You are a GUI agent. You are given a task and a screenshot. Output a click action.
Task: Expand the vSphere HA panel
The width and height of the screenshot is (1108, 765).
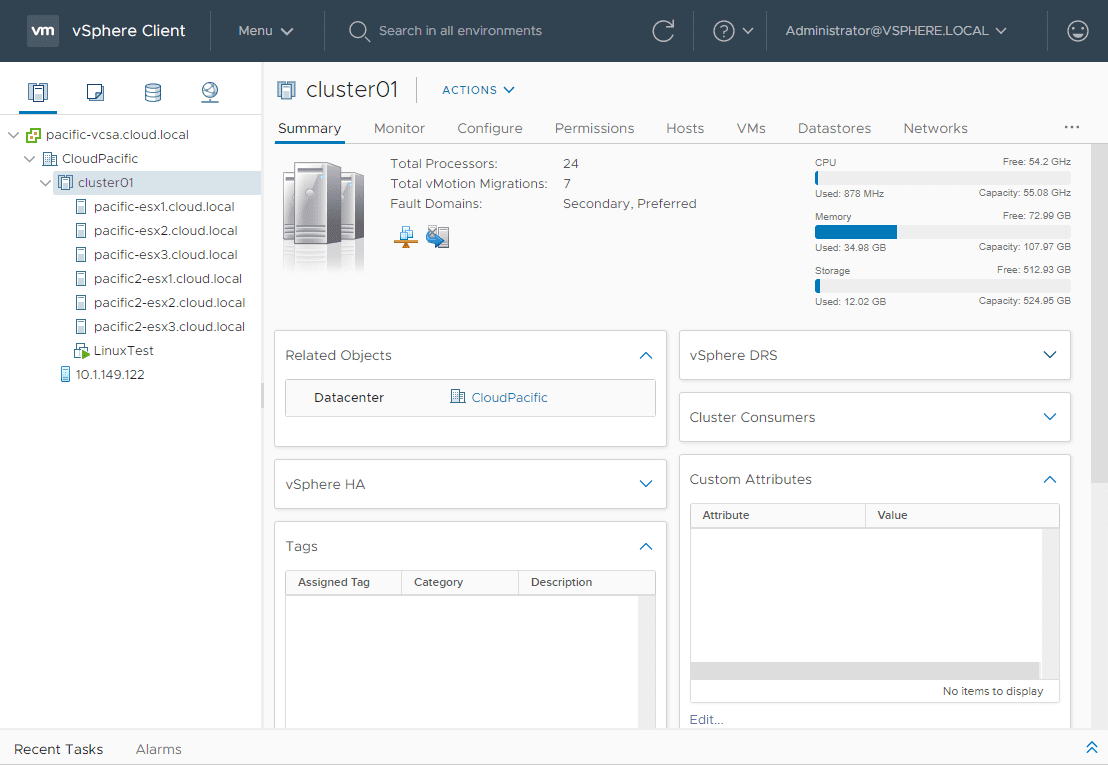(645, 484)
